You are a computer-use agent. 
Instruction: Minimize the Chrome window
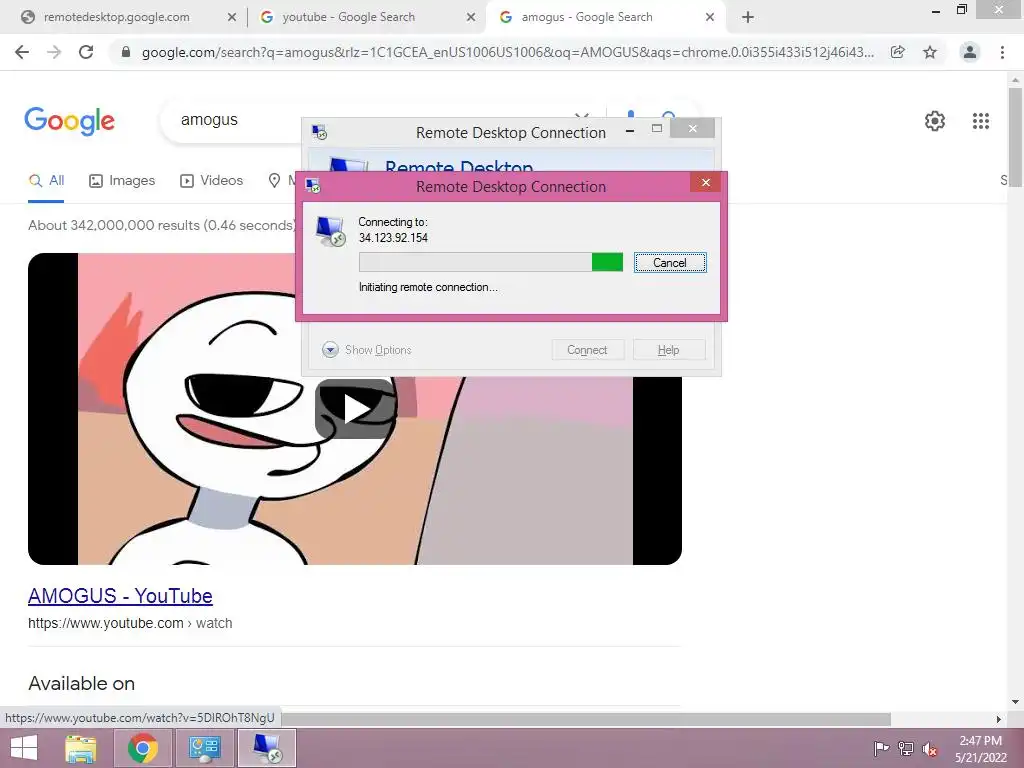936,10
